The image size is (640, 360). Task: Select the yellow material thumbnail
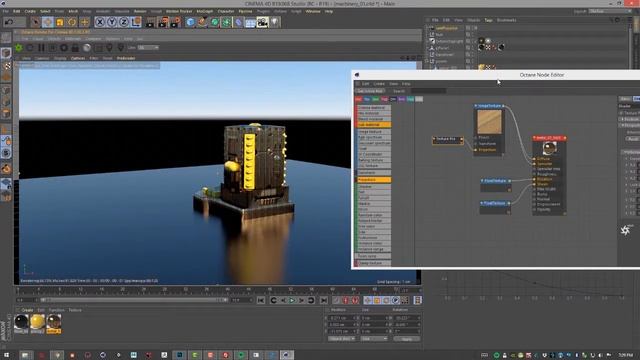pos(37,322)
